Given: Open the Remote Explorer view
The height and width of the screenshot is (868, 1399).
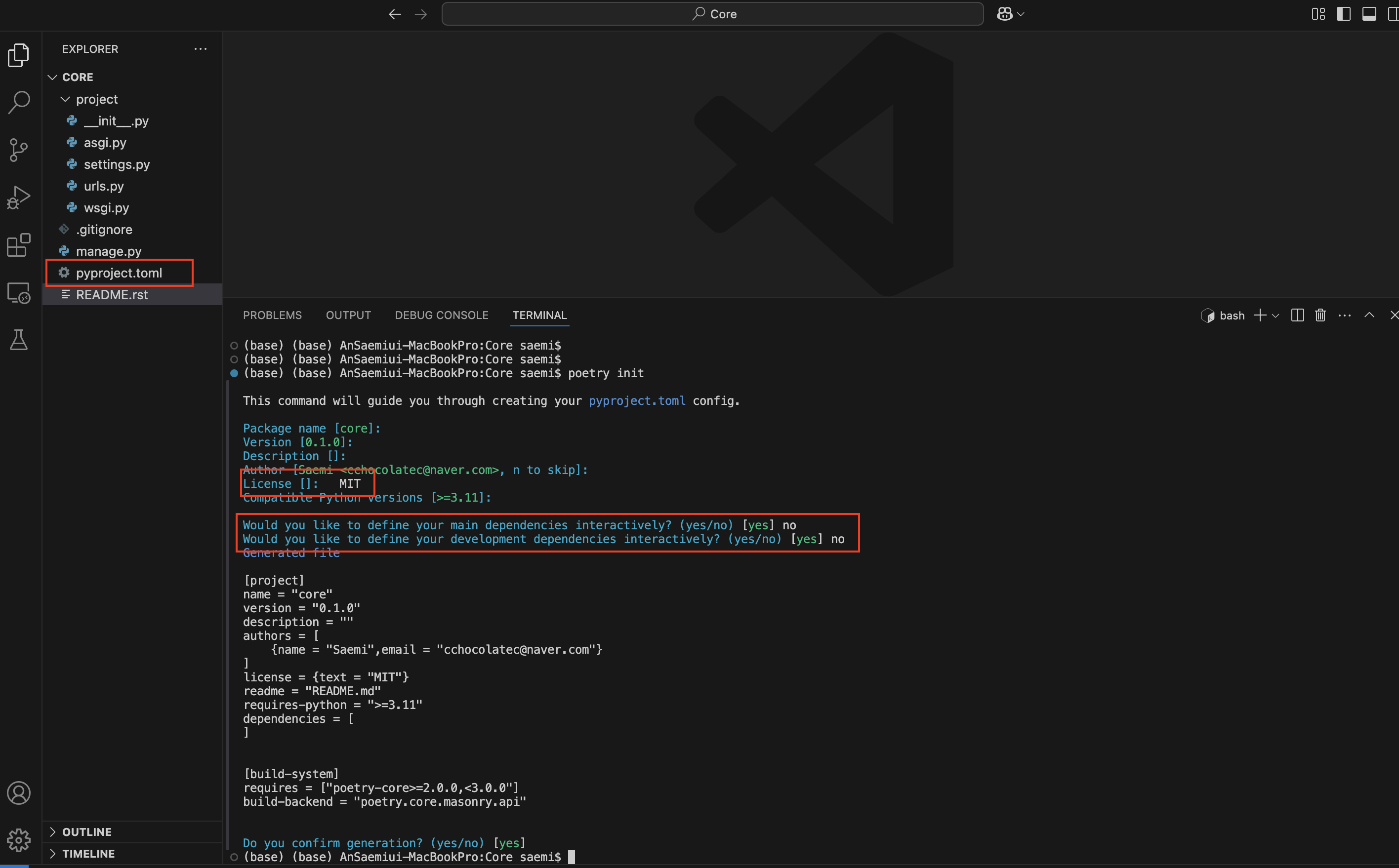Looking at the screenshot, I should 19,293.
